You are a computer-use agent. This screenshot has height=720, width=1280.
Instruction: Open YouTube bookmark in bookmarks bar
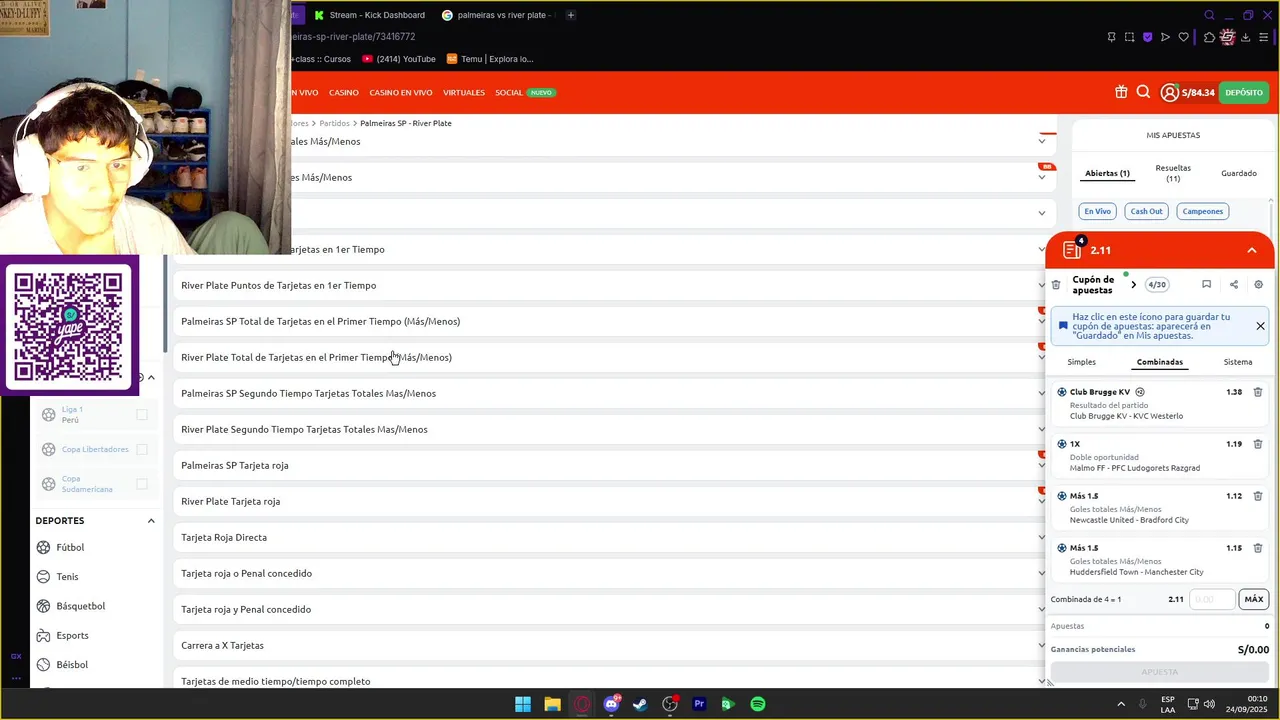coord(399,59)
